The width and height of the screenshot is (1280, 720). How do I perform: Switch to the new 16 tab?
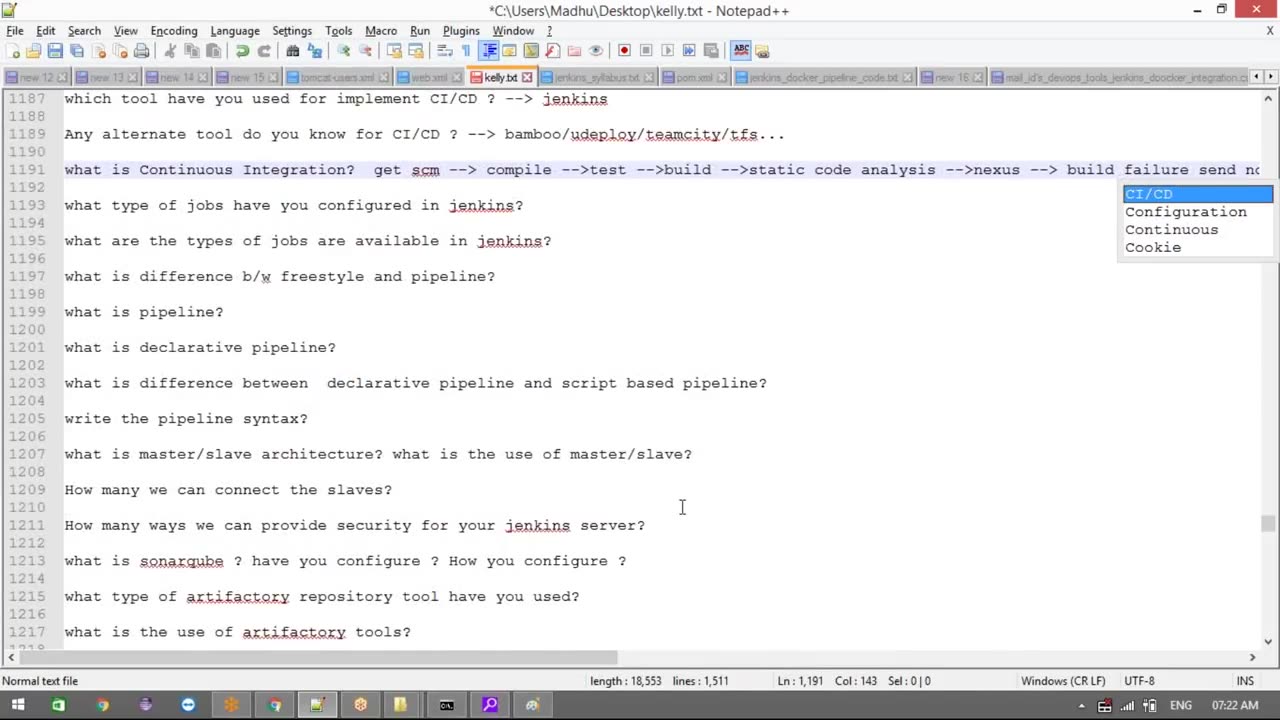tap(950, 77)
